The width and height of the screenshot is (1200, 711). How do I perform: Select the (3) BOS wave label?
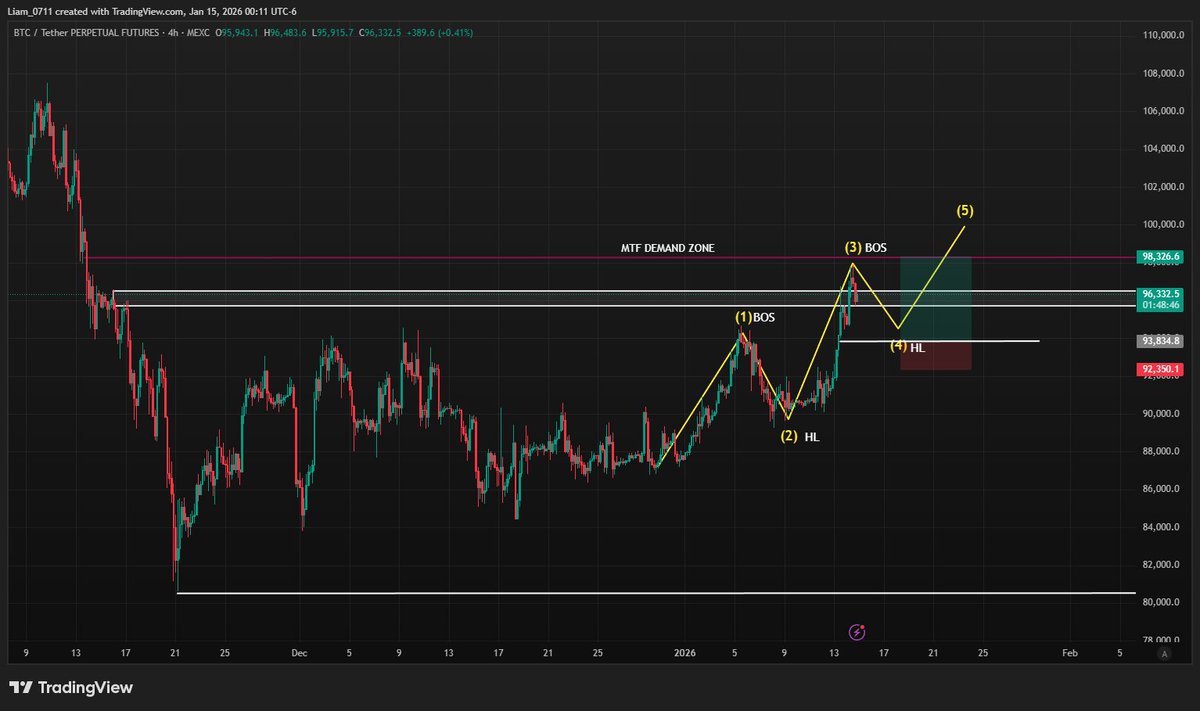click(x=866, y=247)
